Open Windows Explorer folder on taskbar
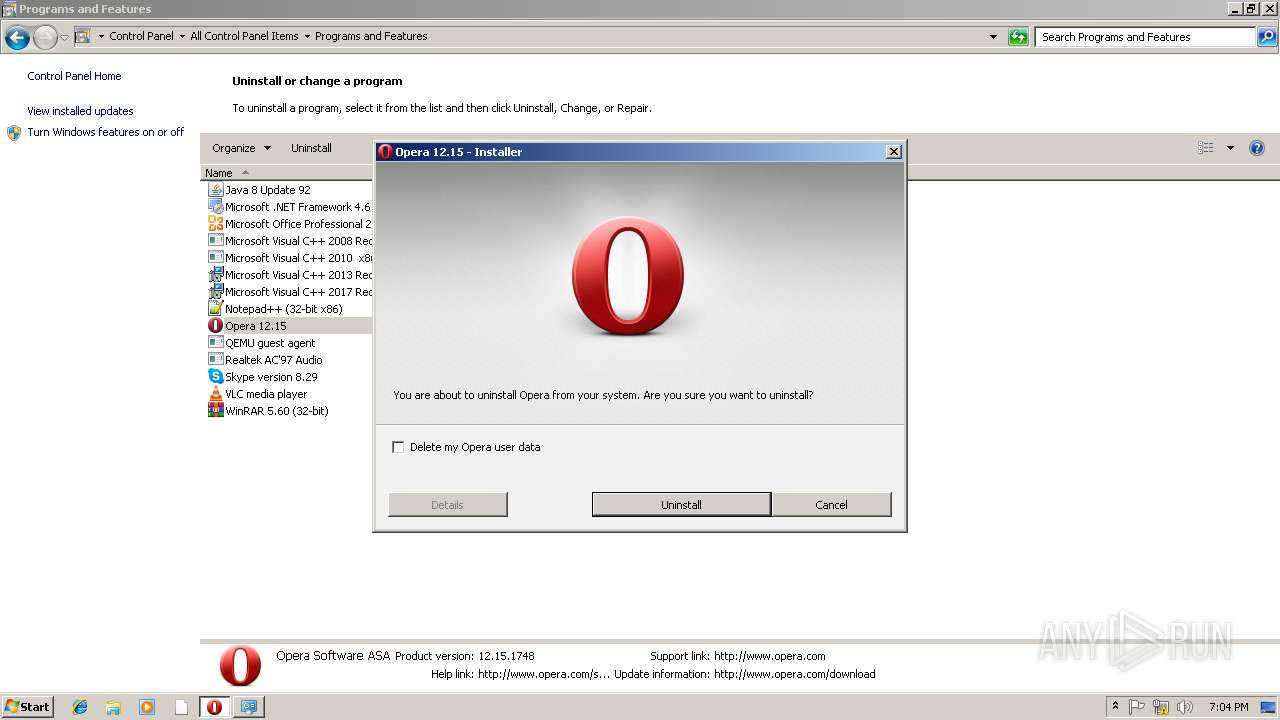This screenshot has height=720, width=1280. click(x=113, y=707)
